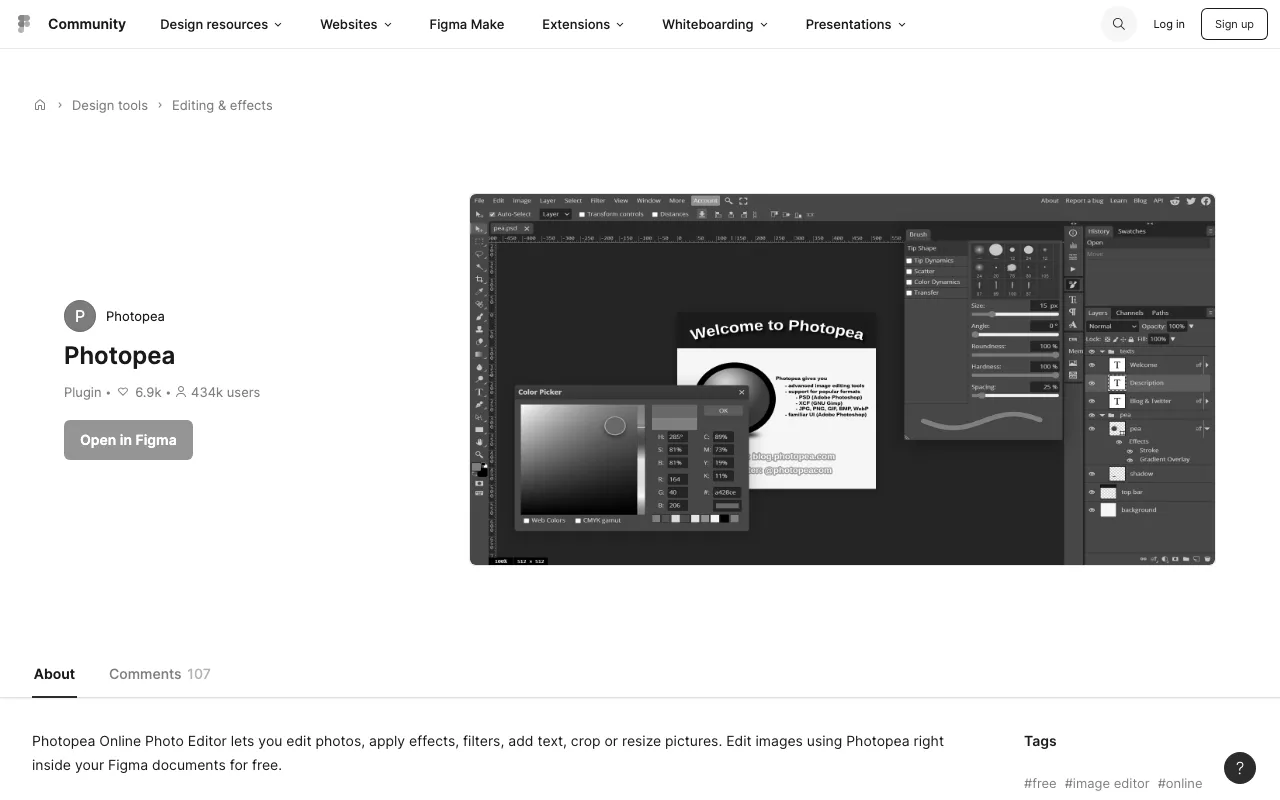Expand the Design resources menu
This screenshot has width=1280, height=800.
point(221,24)
